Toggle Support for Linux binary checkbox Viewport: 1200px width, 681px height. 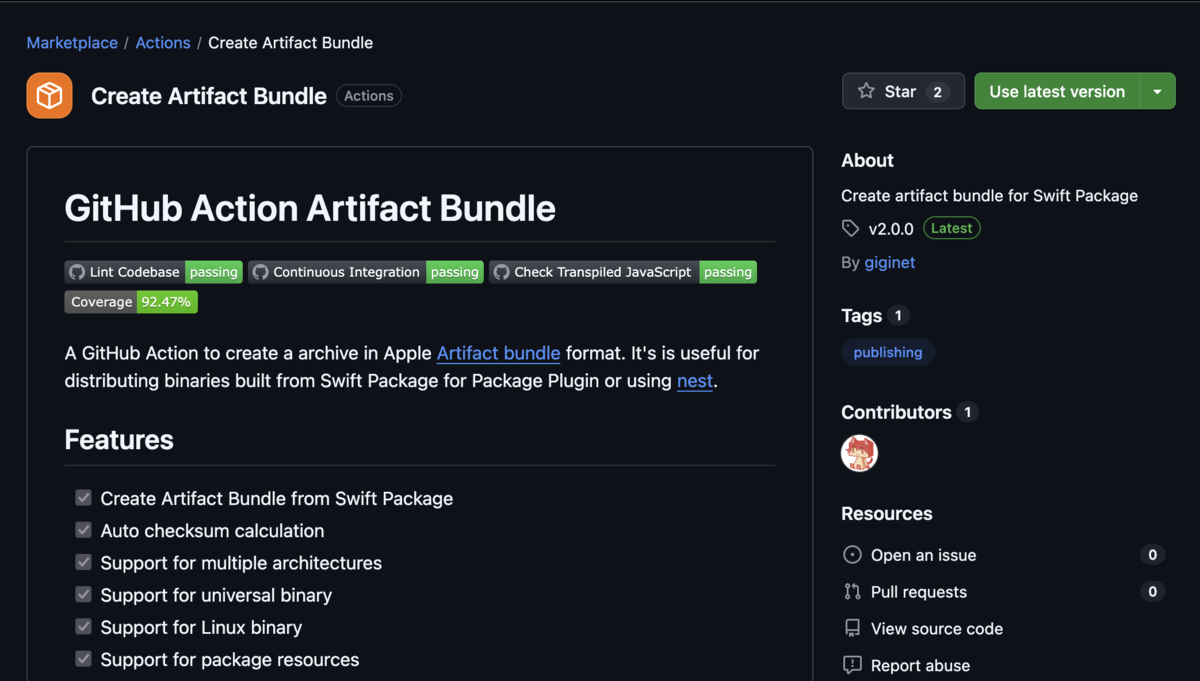(x=83, y=627)
